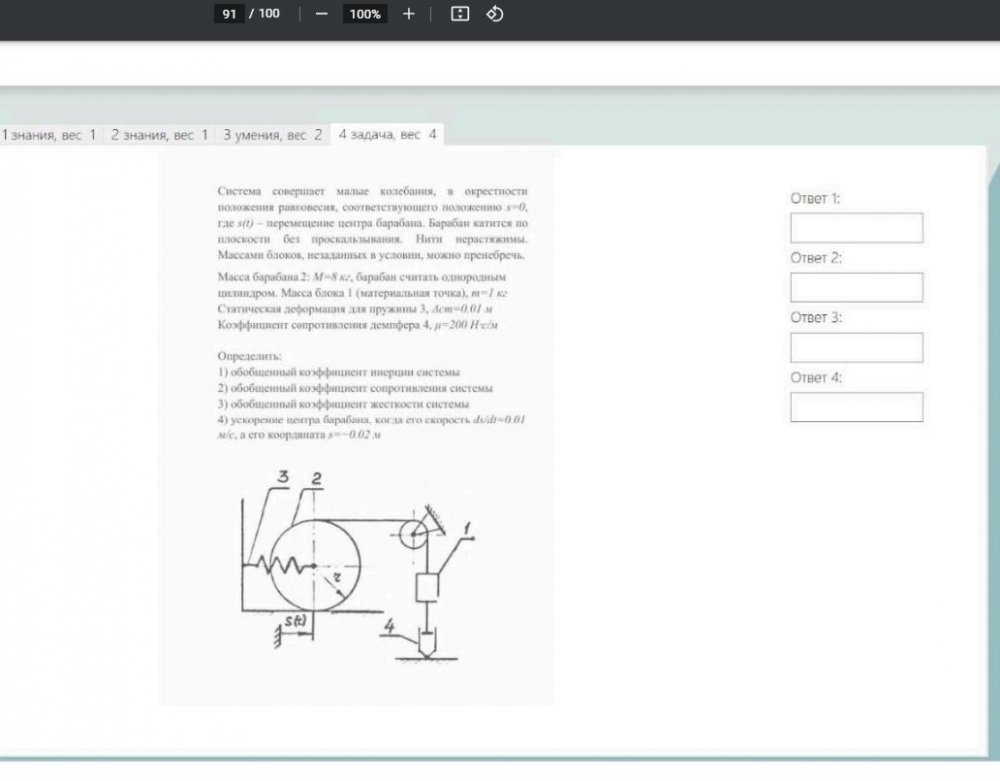Click the zoom in plus icon

coord(409,14)
